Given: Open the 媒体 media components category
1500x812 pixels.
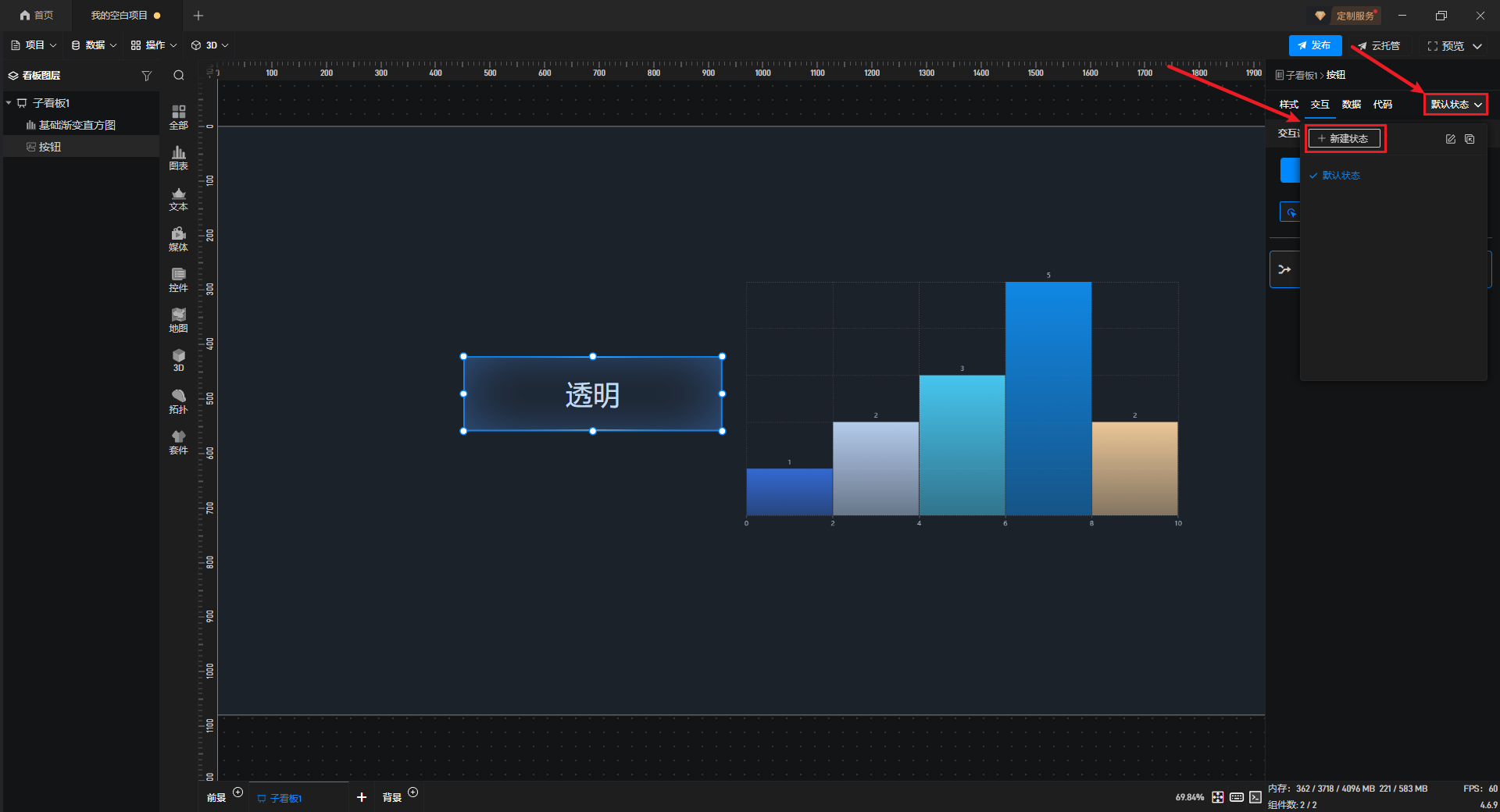Looking at the screenshot, I should [178, 239].
